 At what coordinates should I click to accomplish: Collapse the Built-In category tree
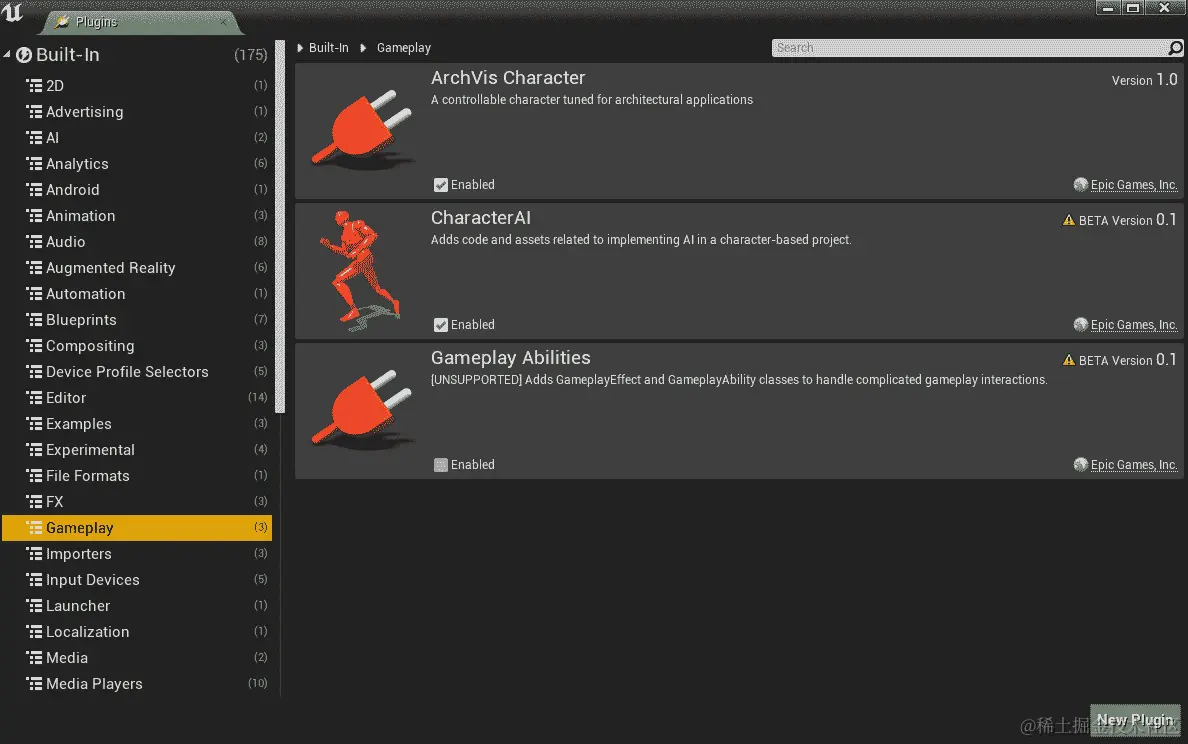coord(7,55)
